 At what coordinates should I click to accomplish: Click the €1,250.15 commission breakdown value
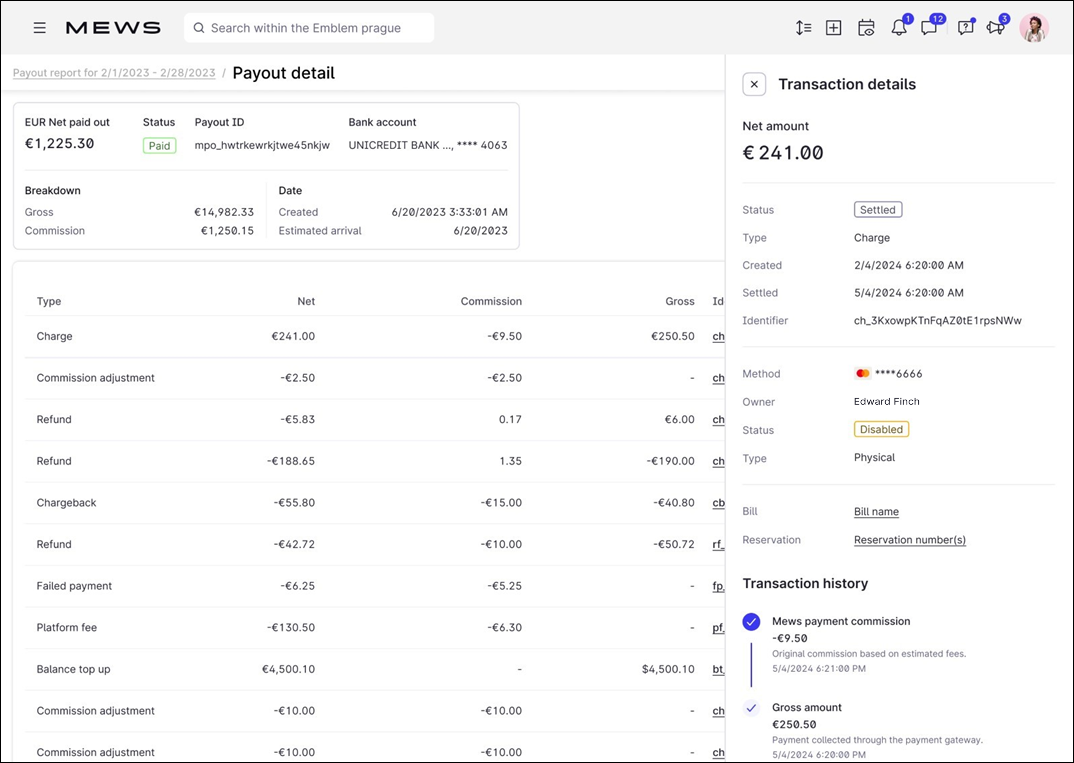(227, 231)
